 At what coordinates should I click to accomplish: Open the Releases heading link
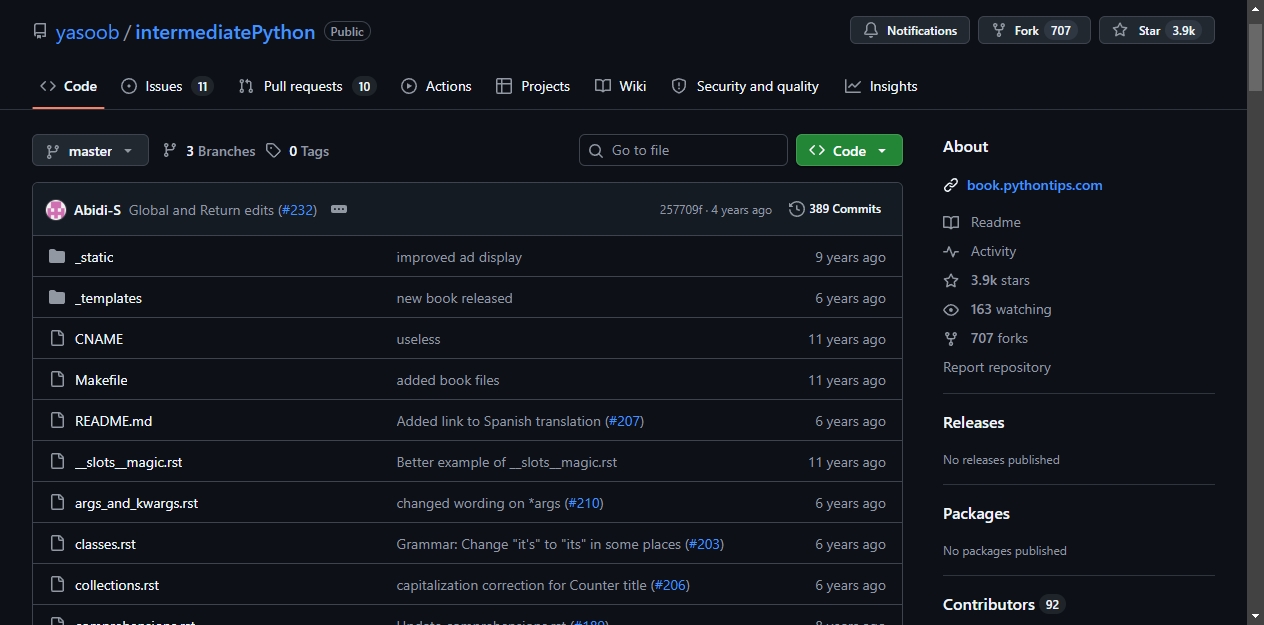pos(974,422)
